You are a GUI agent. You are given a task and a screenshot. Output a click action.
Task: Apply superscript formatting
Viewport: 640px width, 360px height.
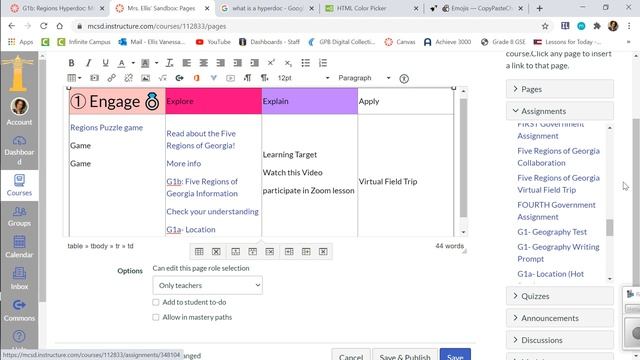click(x=271, y=63)
